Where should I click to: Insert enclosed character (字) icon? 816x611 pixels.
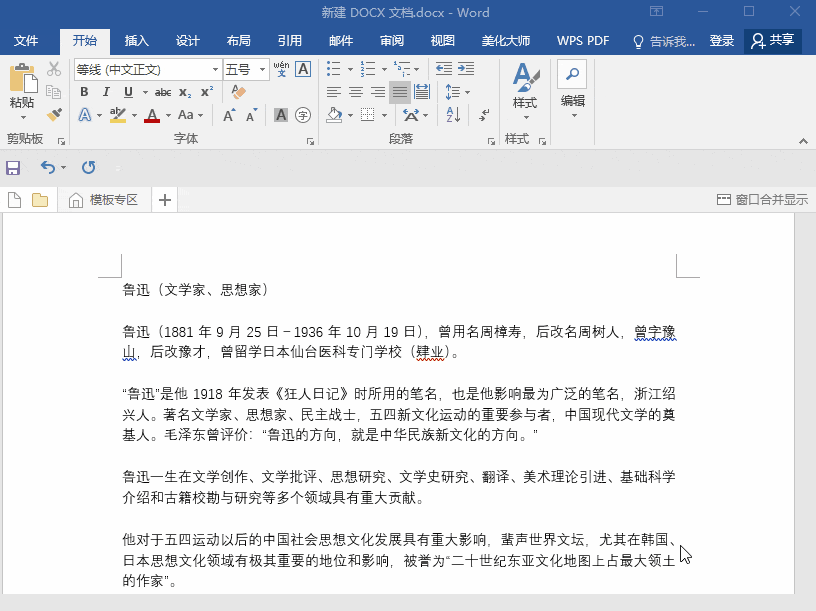303,115
